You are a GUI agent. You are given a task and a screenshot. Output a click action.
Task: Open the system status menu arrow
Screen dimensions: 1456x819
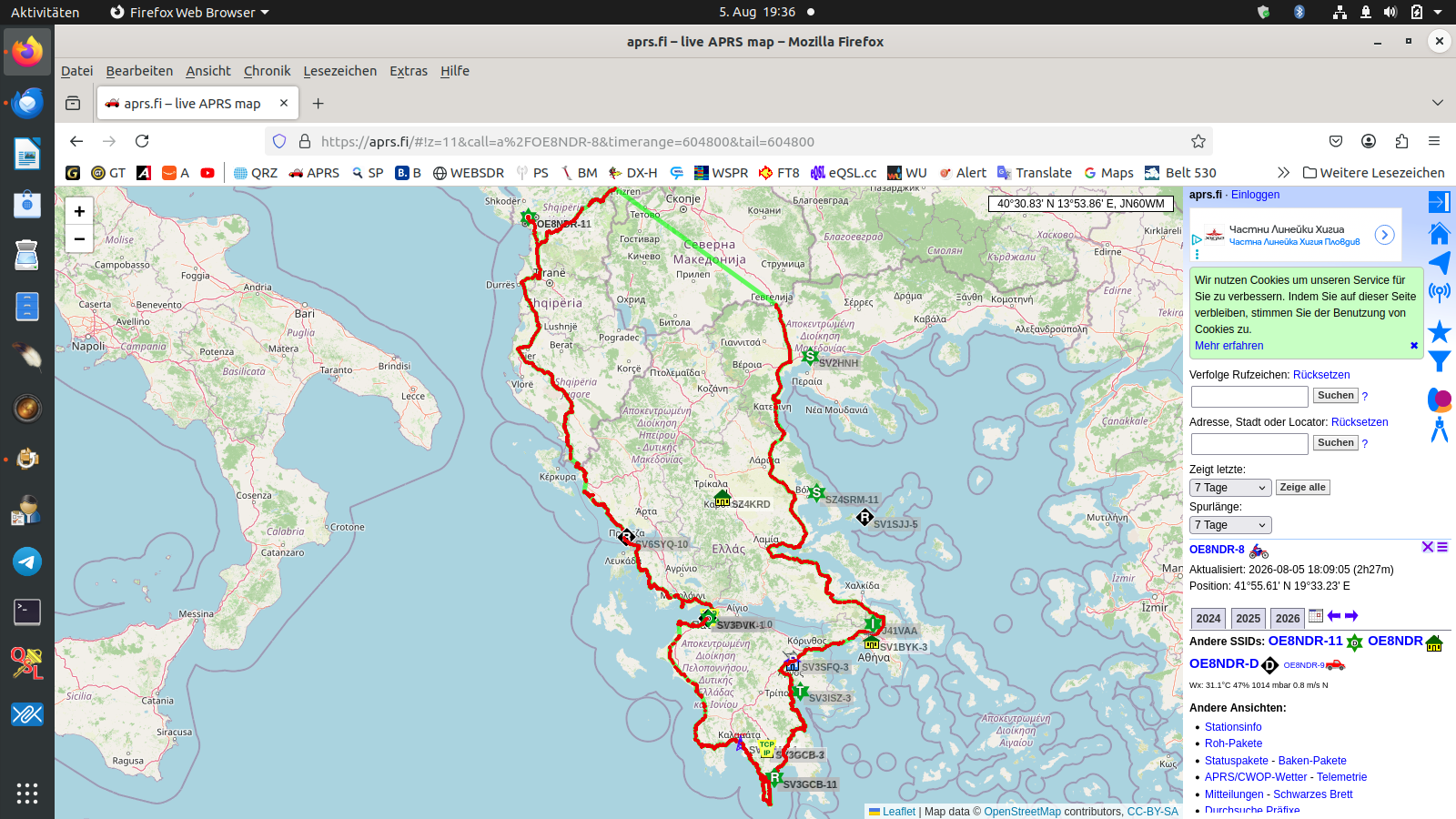(x=1438, y=12)
